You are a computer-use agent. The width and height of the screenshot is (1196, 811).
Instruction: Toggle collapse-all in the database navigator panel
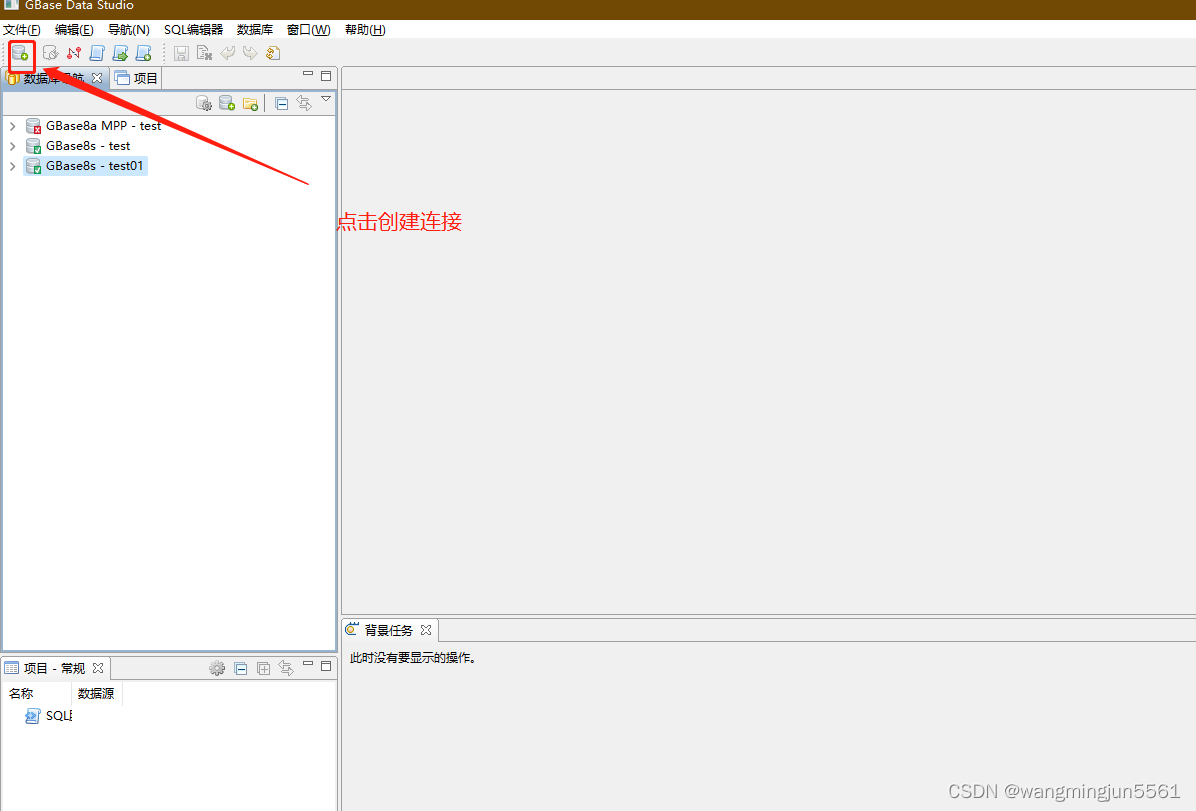[x=281, y=102]
